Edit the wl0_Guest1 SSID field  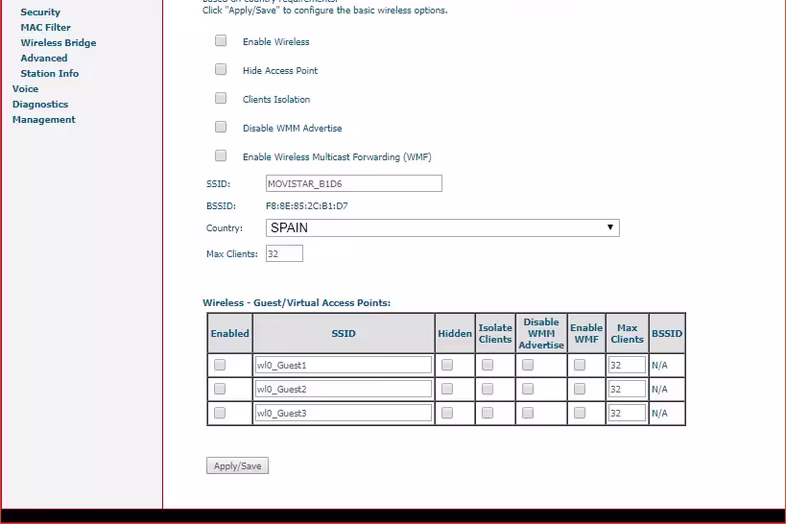[x=343, y=365]
